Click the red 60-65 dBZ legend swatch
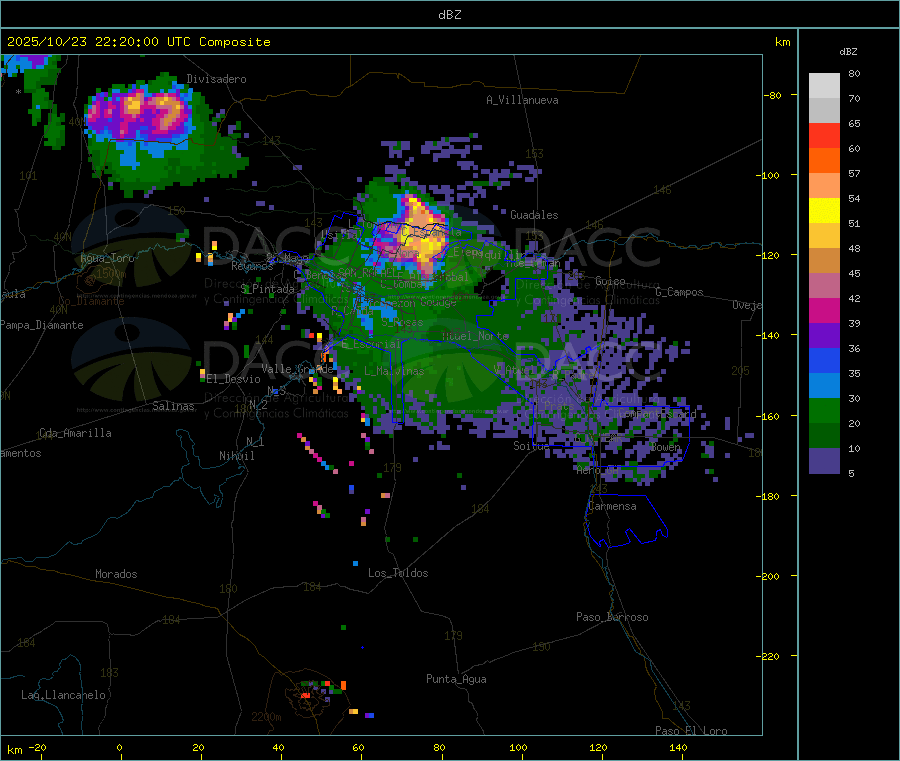This screenshot has height=761, width=900. click(824, 136)
